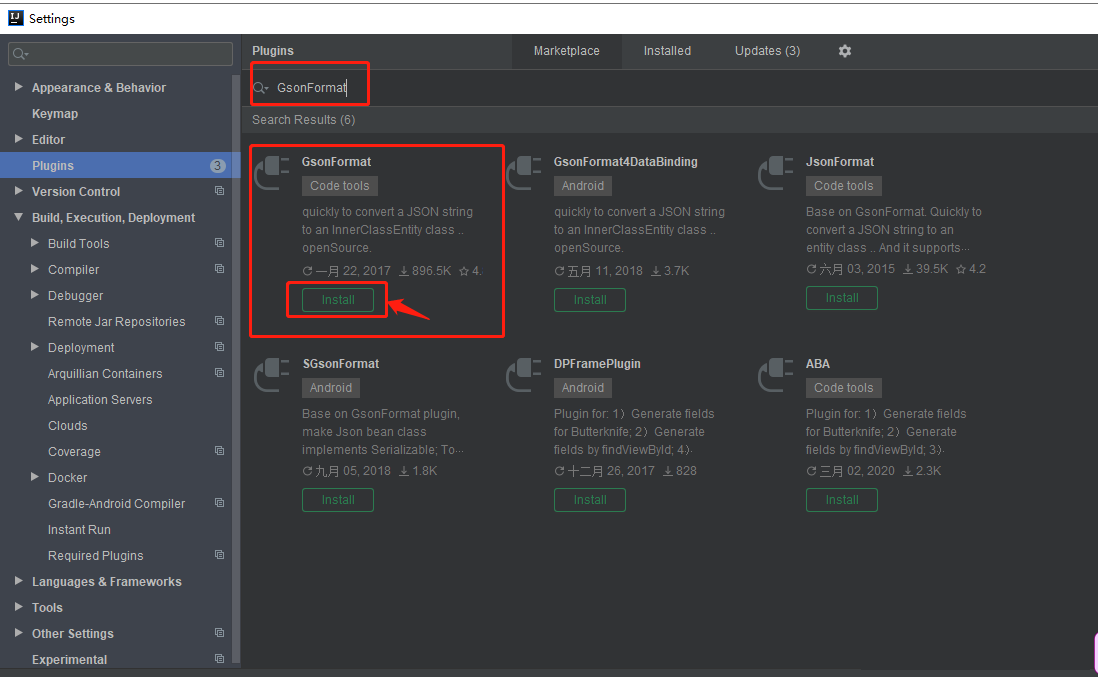
Task: Click the JsonFormat plugin icon
Action: pyautogui.click(x=776, y=174)
